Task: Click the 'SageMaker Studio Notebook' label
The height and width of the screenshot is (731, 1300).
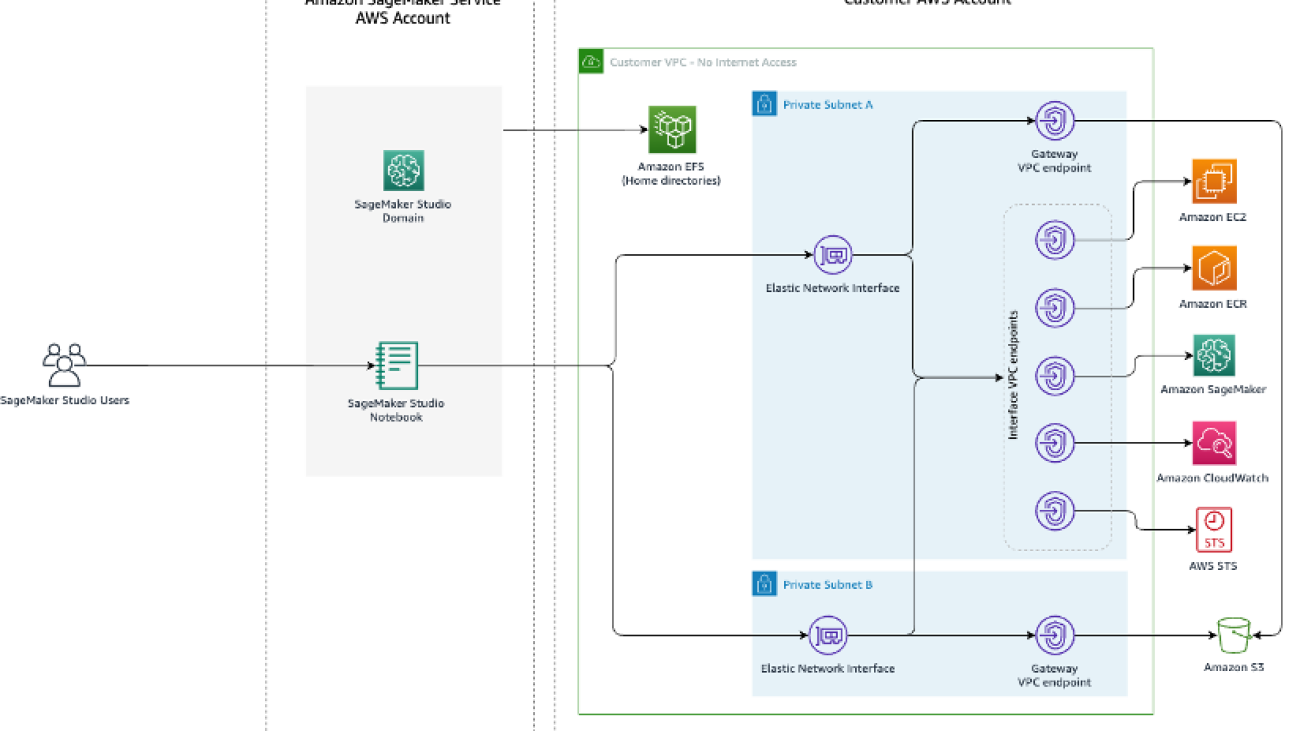Action: pyautogui.click(x=396, y=410)
